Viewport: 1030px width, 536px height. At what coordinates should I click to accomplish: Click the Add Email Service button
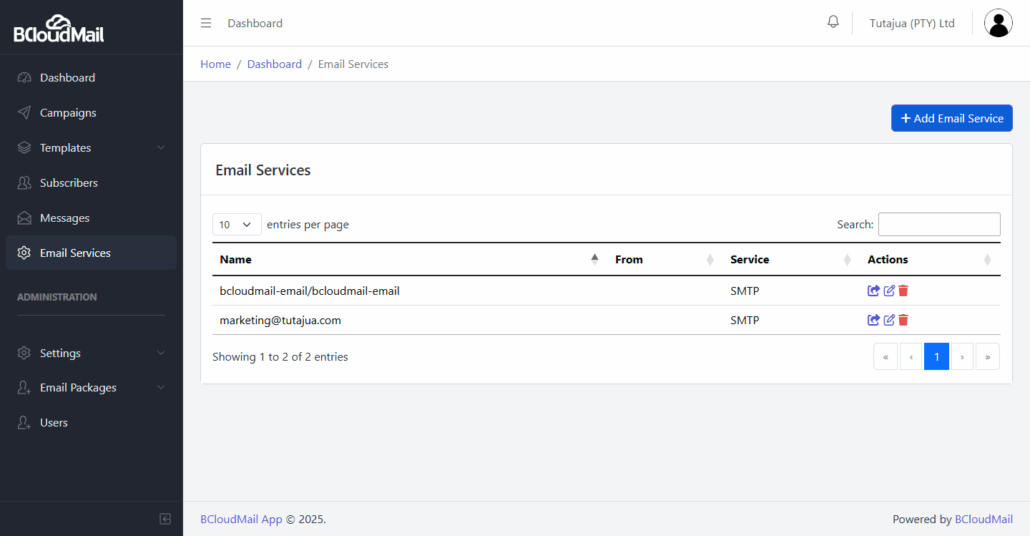click(951, 118)
